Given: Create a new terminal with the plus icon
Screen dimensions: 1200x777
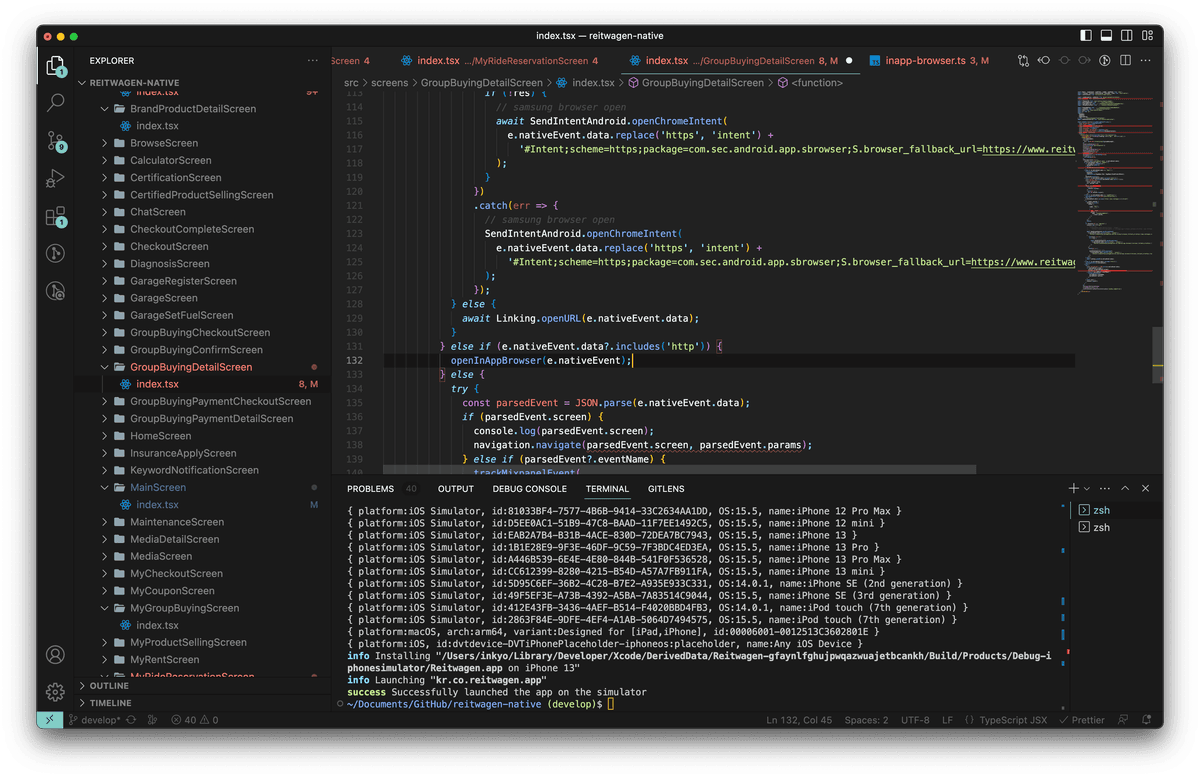Looking at the screenshot, I should (x=1073, y=489).
